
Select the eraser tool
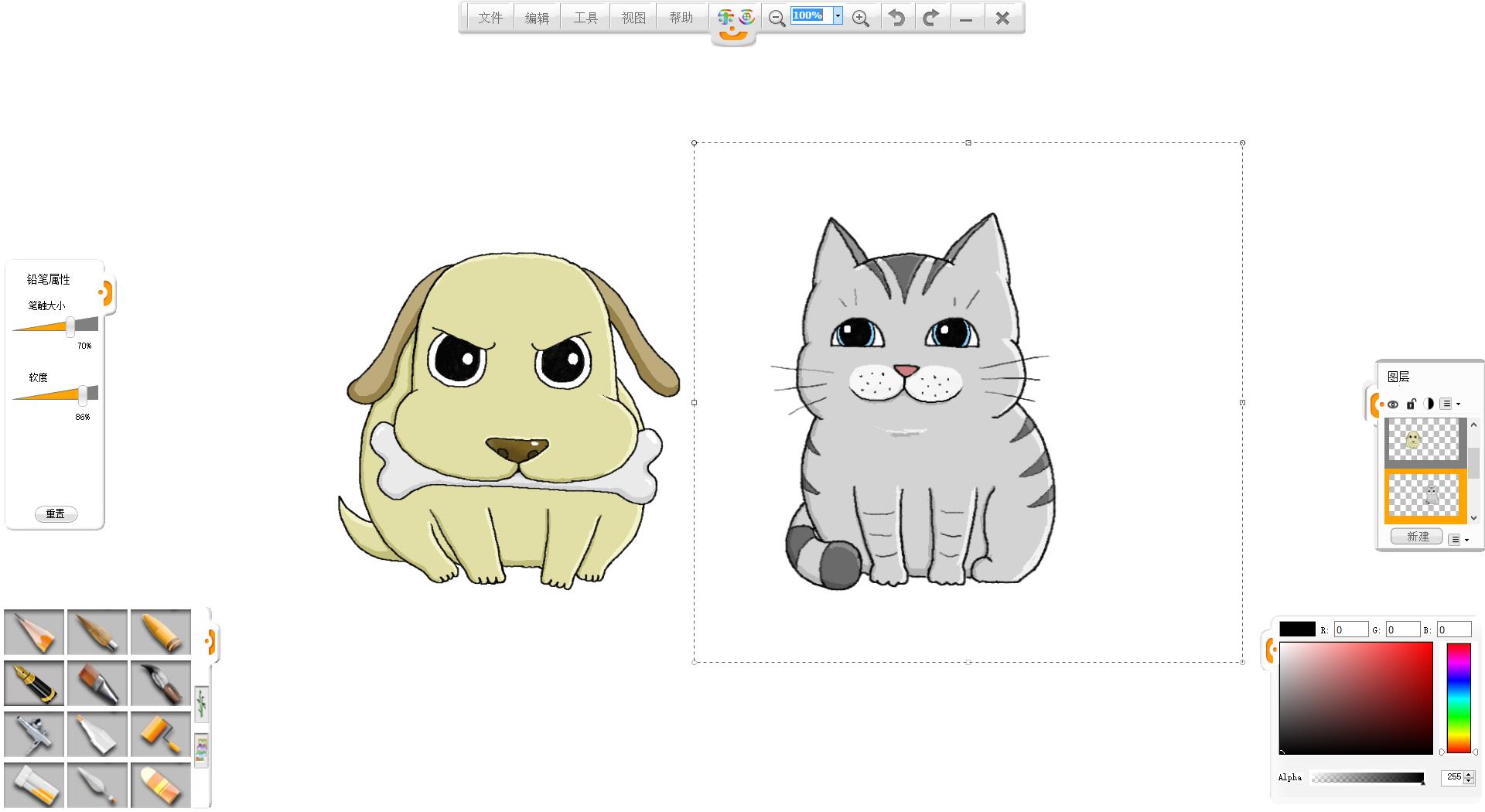pos(161,785)
